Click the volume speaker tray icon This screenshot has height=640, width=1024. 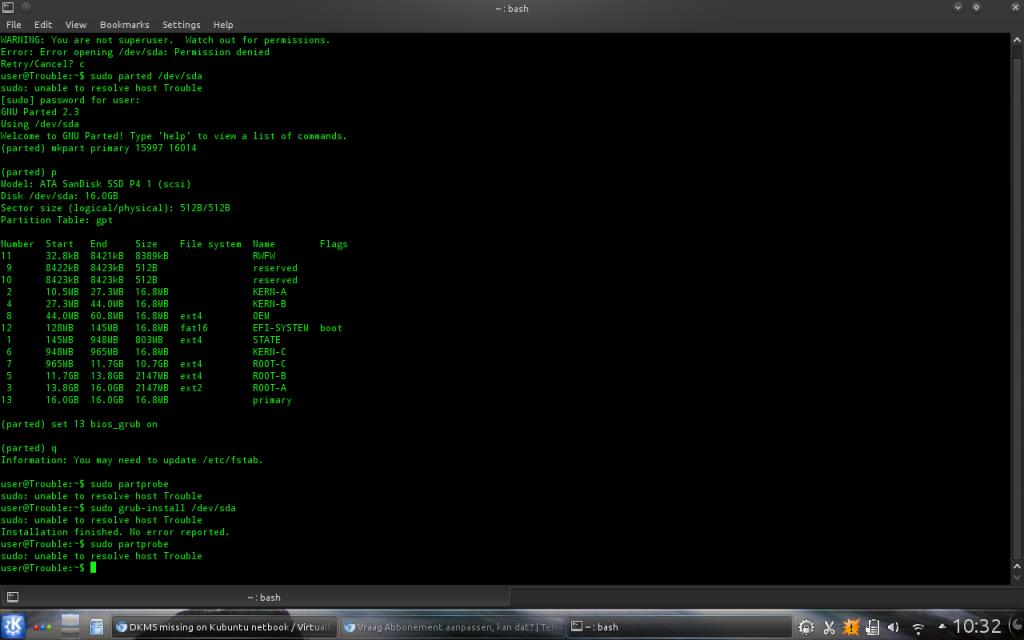point(895,628)
